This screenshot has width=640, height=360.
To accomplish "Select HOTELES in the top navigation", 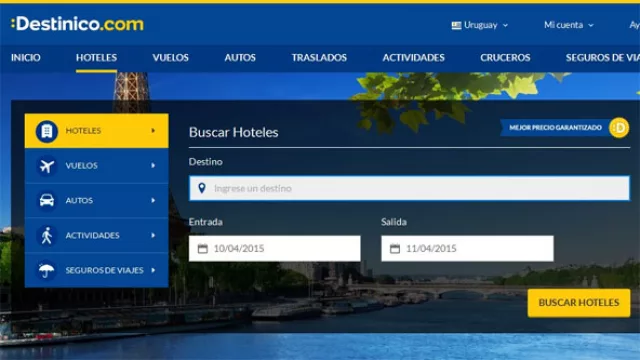I will pyautogui.click(x=96, y=58).
